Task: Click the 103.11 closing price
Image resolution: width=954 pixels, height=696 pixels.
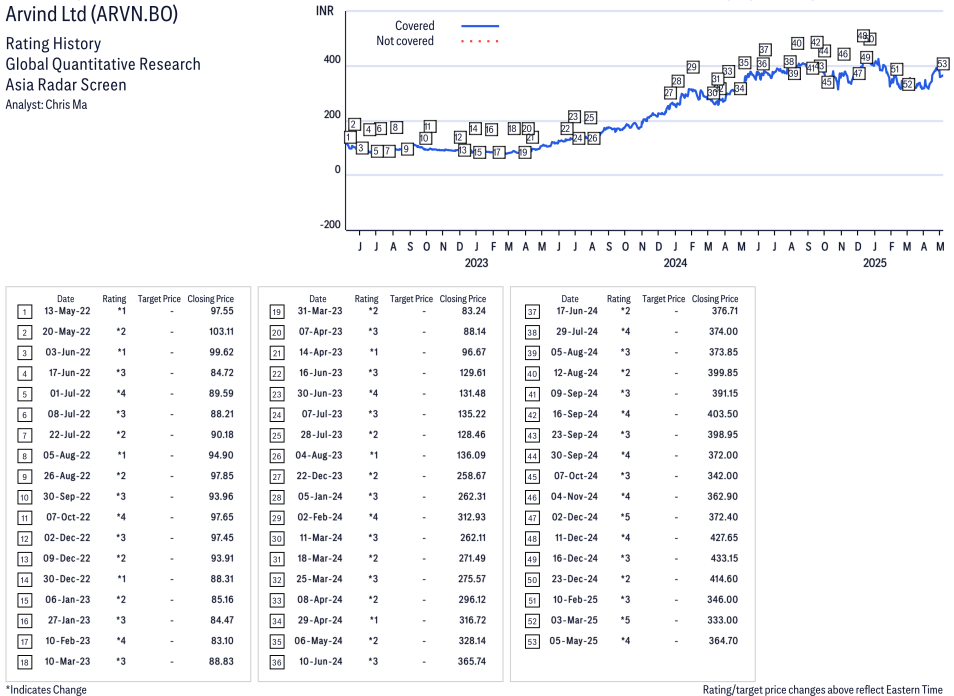Action: (x=221, y=332)
